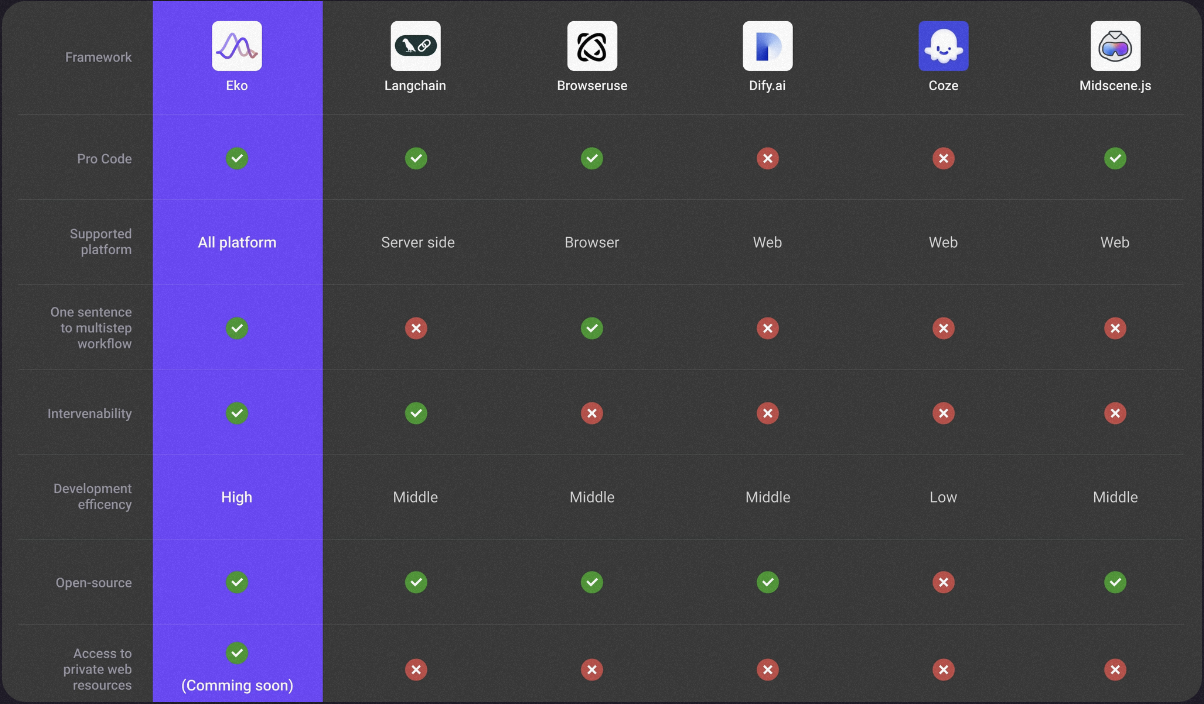1204x704 pixels.
Task: Click Eko's one sentence workflow checkmark
Action: [237, 328]
